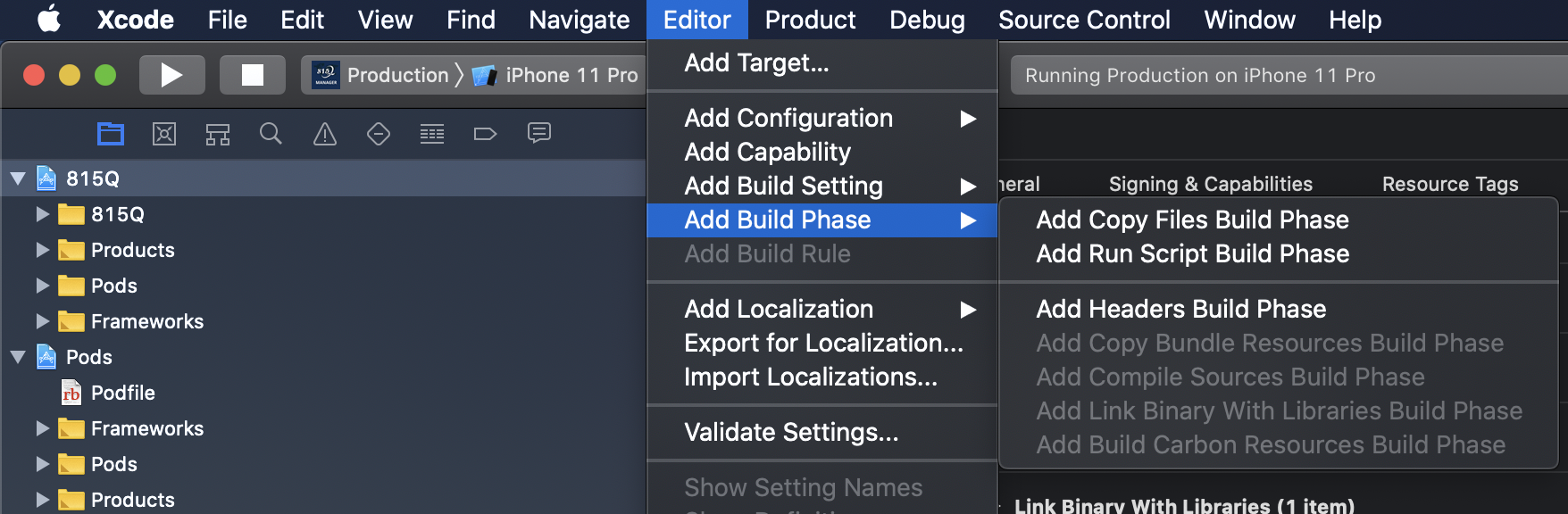Open the Source Control menu
Screen dimensions: 1568x514
pos(1084,19)
